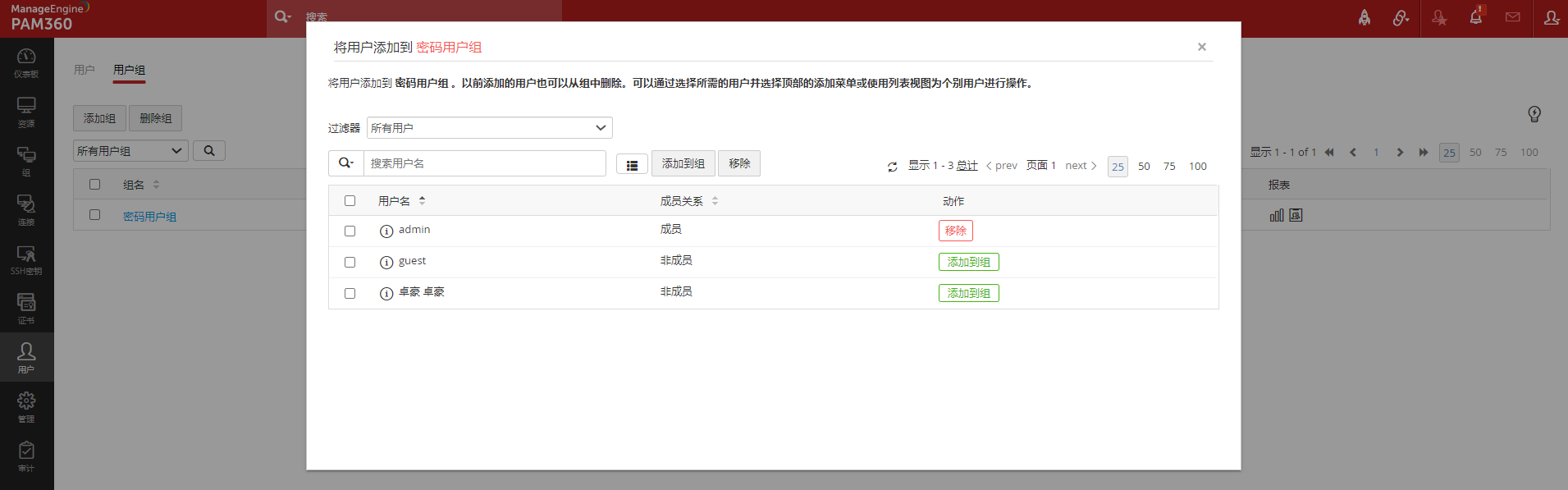1568x490 pixels.
Task: Click the rocket icon in header
Action: pos(1364,17)
